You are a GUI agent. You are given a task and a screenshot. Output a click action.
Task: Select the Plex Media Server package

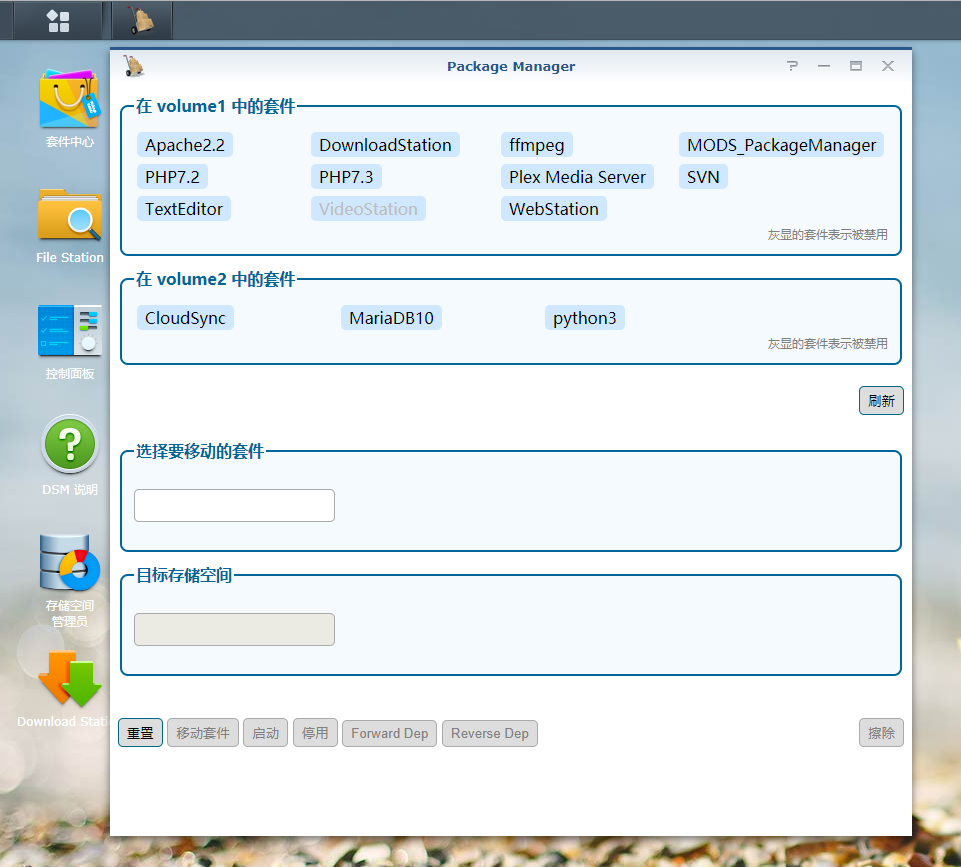[577, 177]
